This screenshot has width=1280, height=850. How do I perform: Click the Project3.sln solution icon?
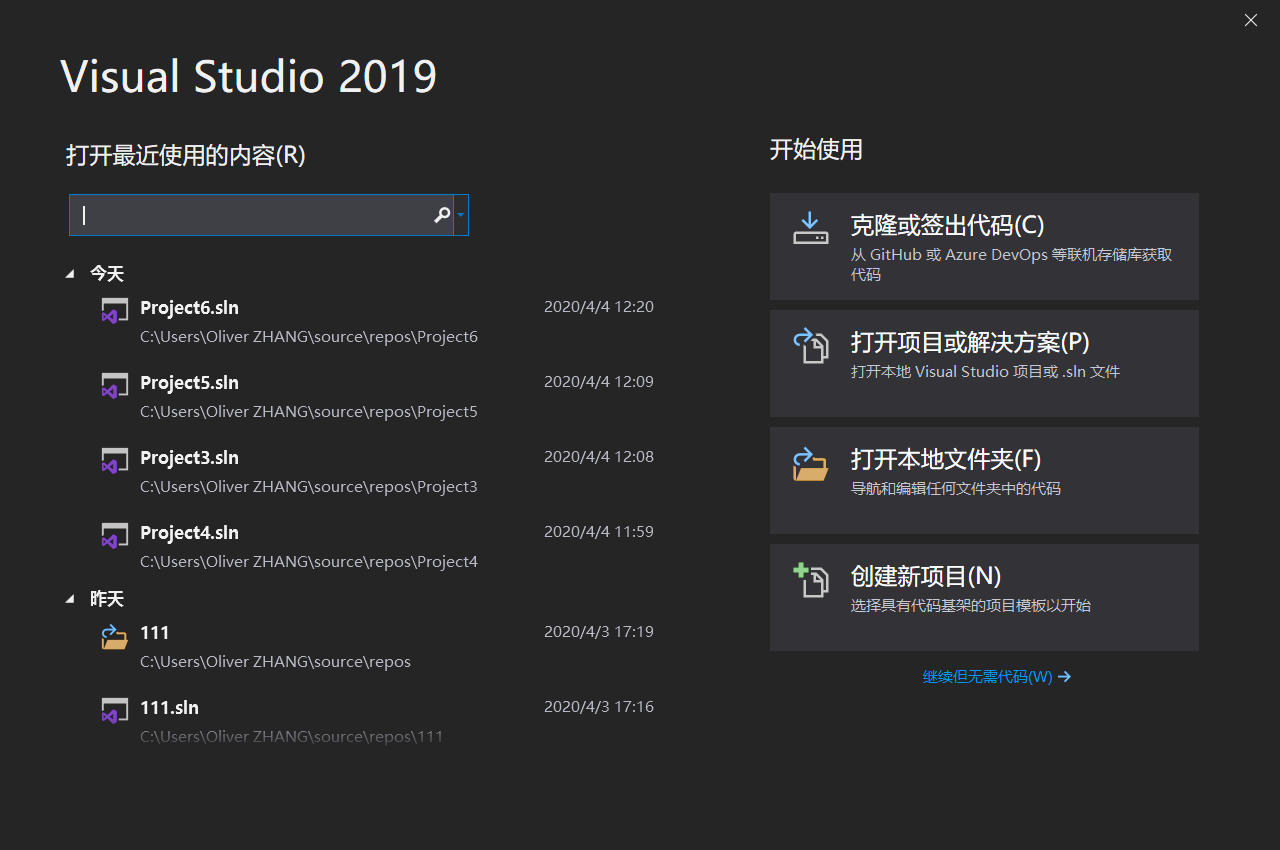pos(115,460)
